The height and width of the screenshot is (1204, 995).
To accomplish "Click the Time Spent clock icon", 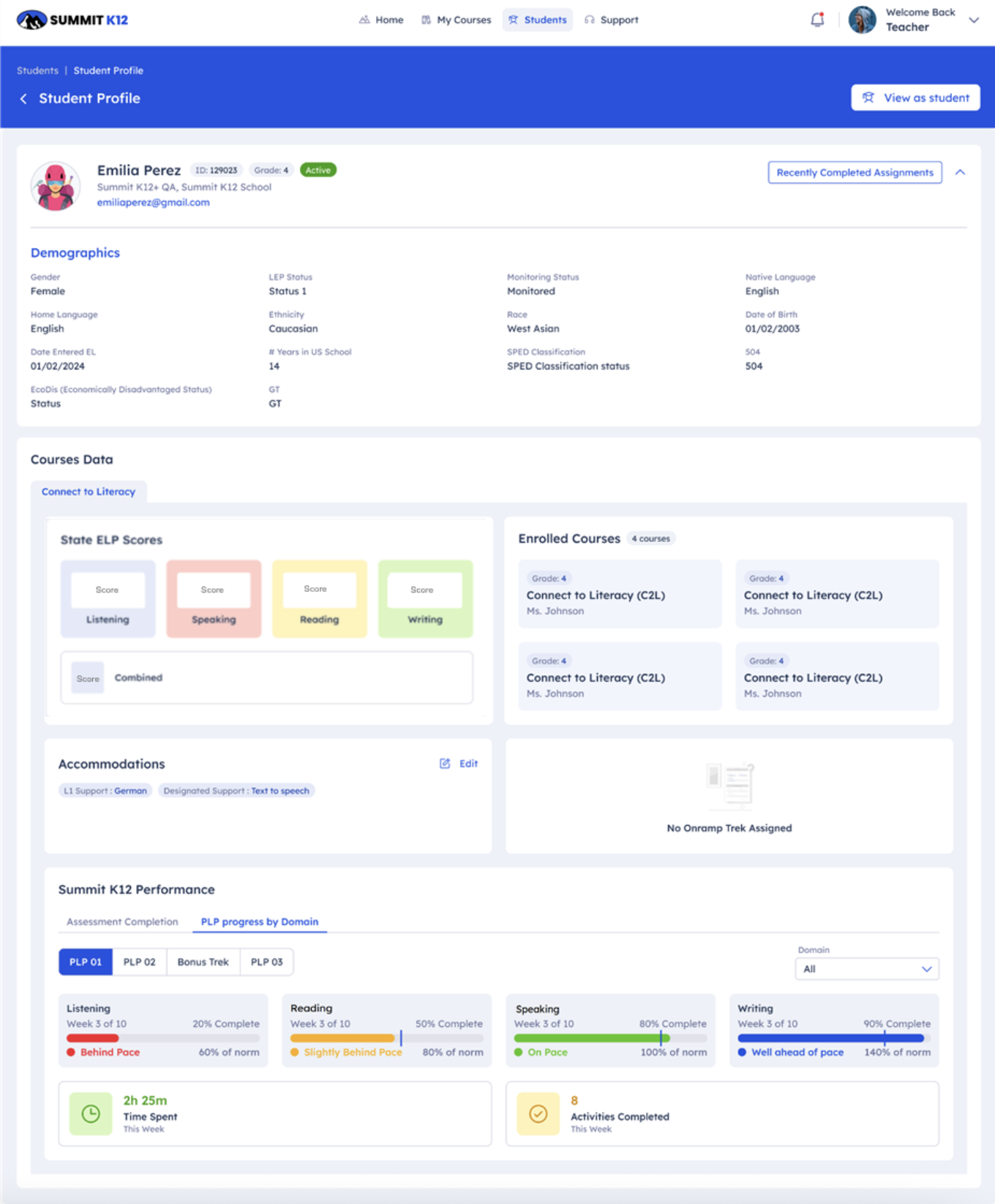I will click(91, 1114).
